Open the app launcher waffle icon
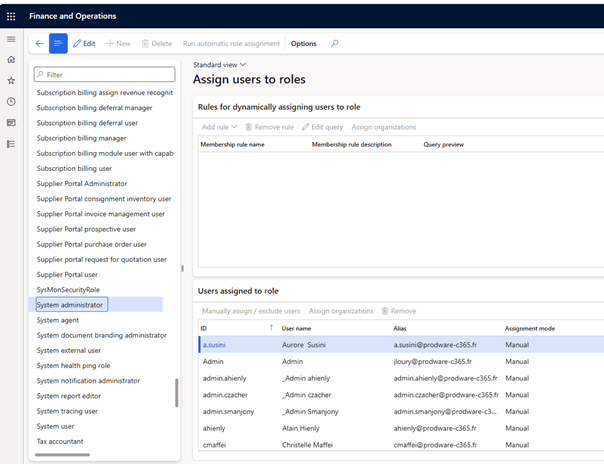 [11, 16]
